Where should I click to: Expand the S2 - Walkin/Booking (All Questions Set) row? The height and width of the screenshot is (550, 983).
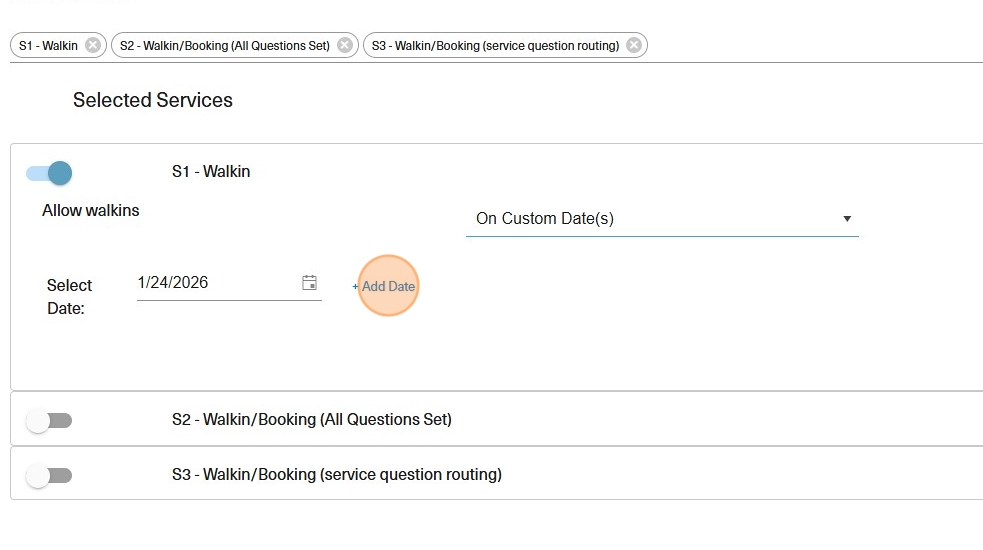coord(311,420)
